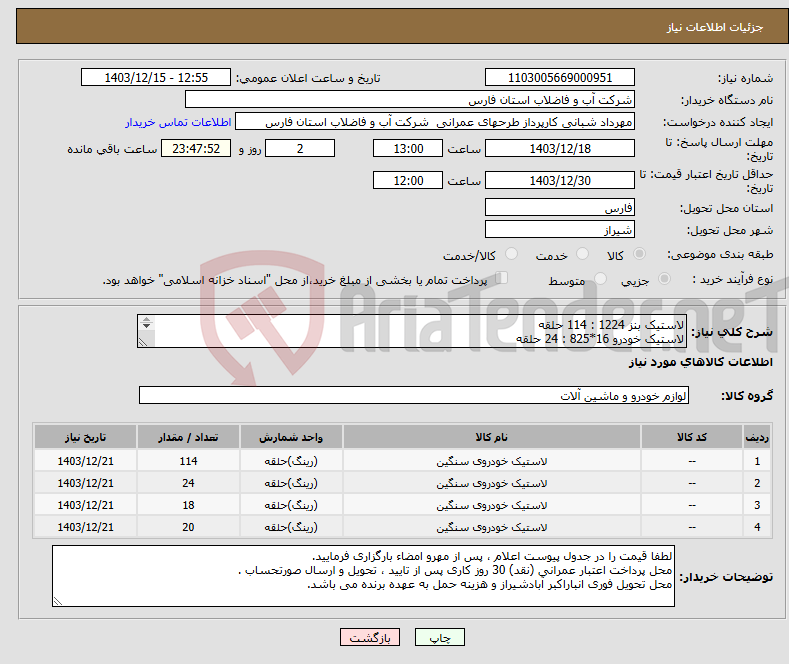Viewport: 789px width, 664px height.
Task: Click the اطلاعات کالاهای مورد نیاز section heading
Action: (700, 362)
